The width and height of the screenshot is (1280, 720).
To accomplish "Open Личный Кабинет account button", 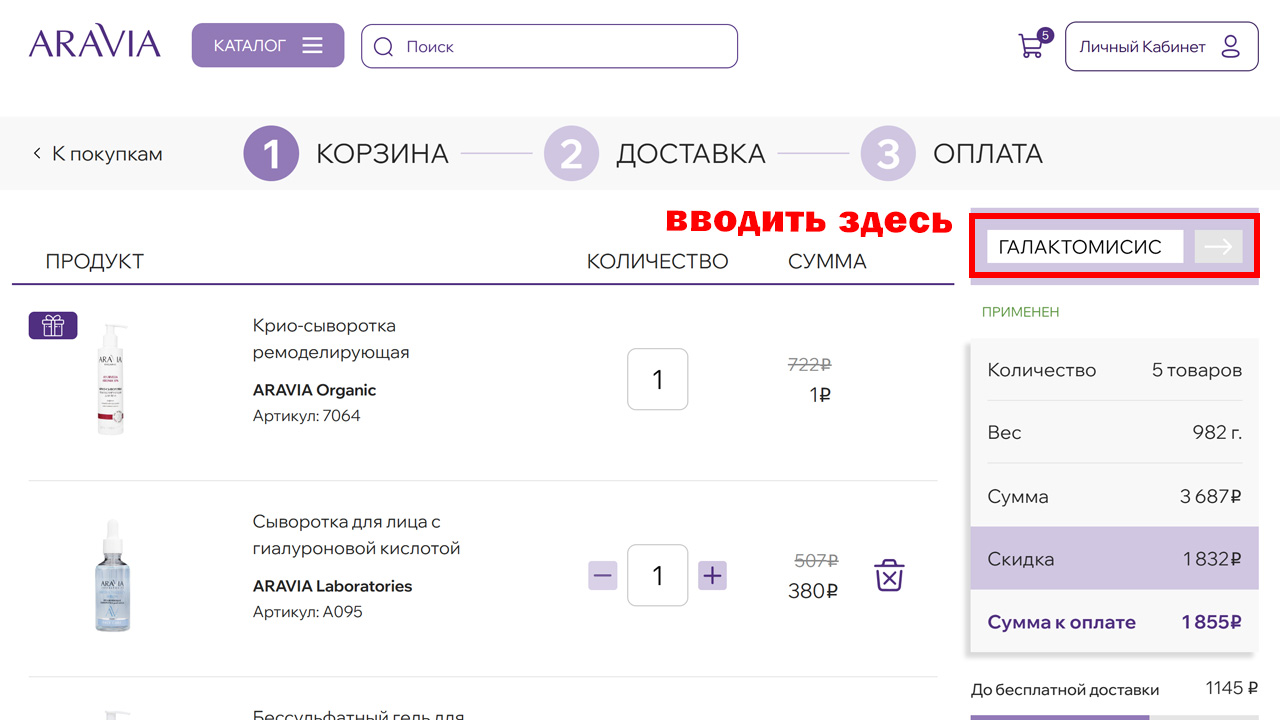I will click(x=1162, y=47).
